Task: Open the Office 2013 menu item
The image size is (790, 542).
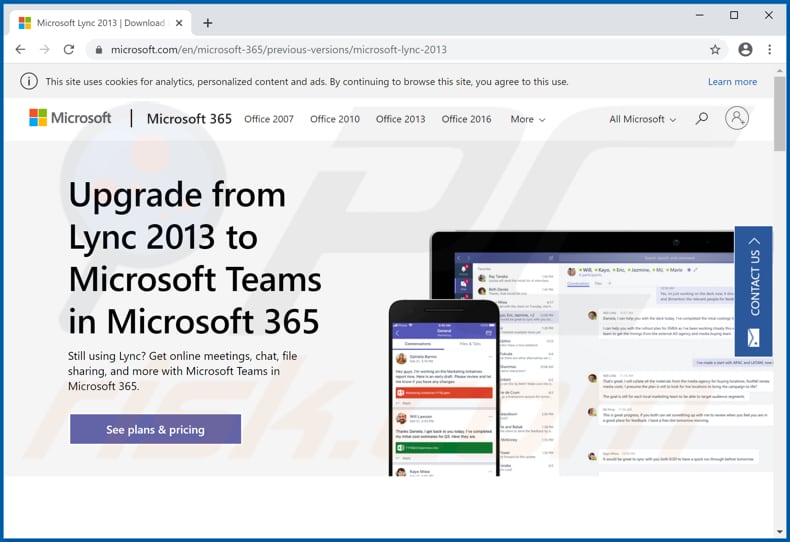Action: (x=401, y=119)
